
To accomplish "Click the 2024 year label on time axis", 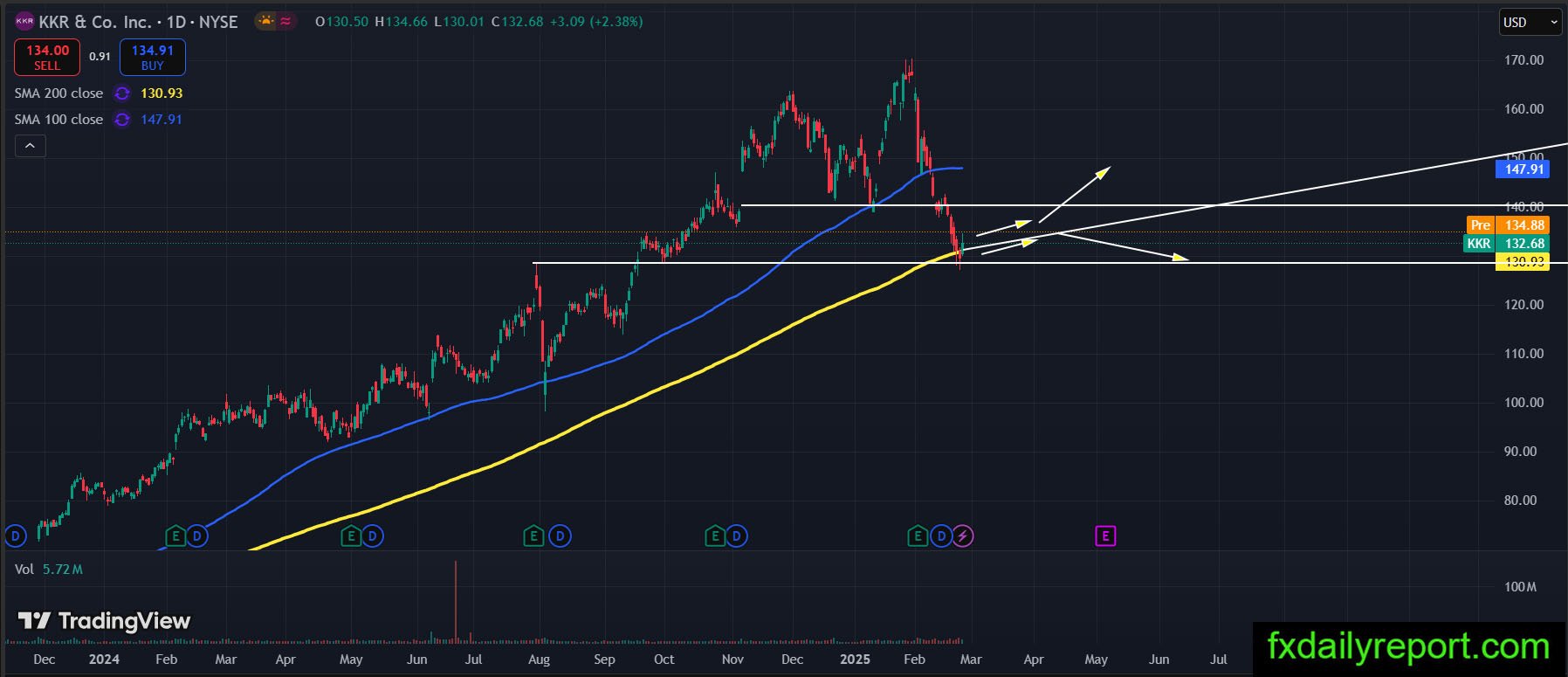I will (104, 660).
